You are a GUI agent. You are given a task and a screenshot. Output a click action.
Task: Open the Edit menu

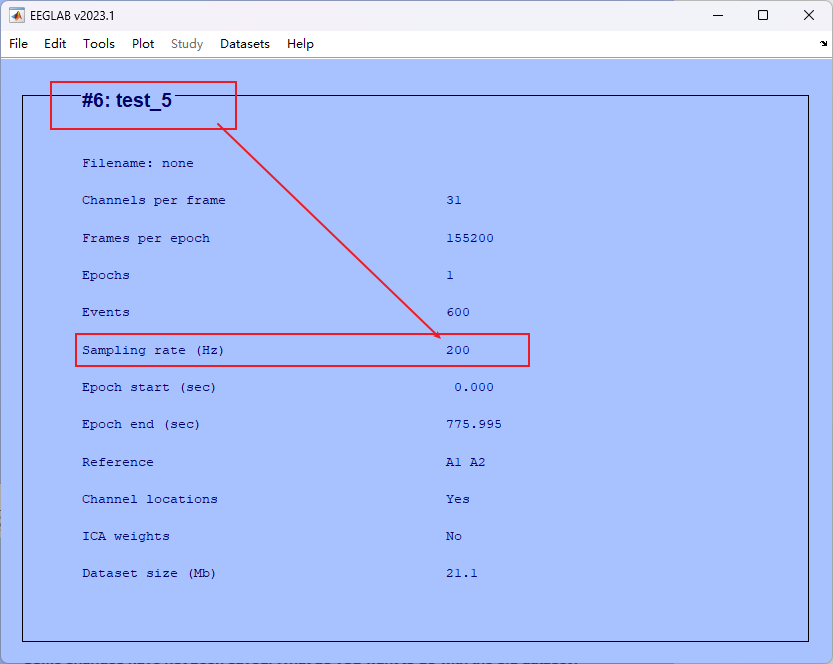tap(55, 44)
